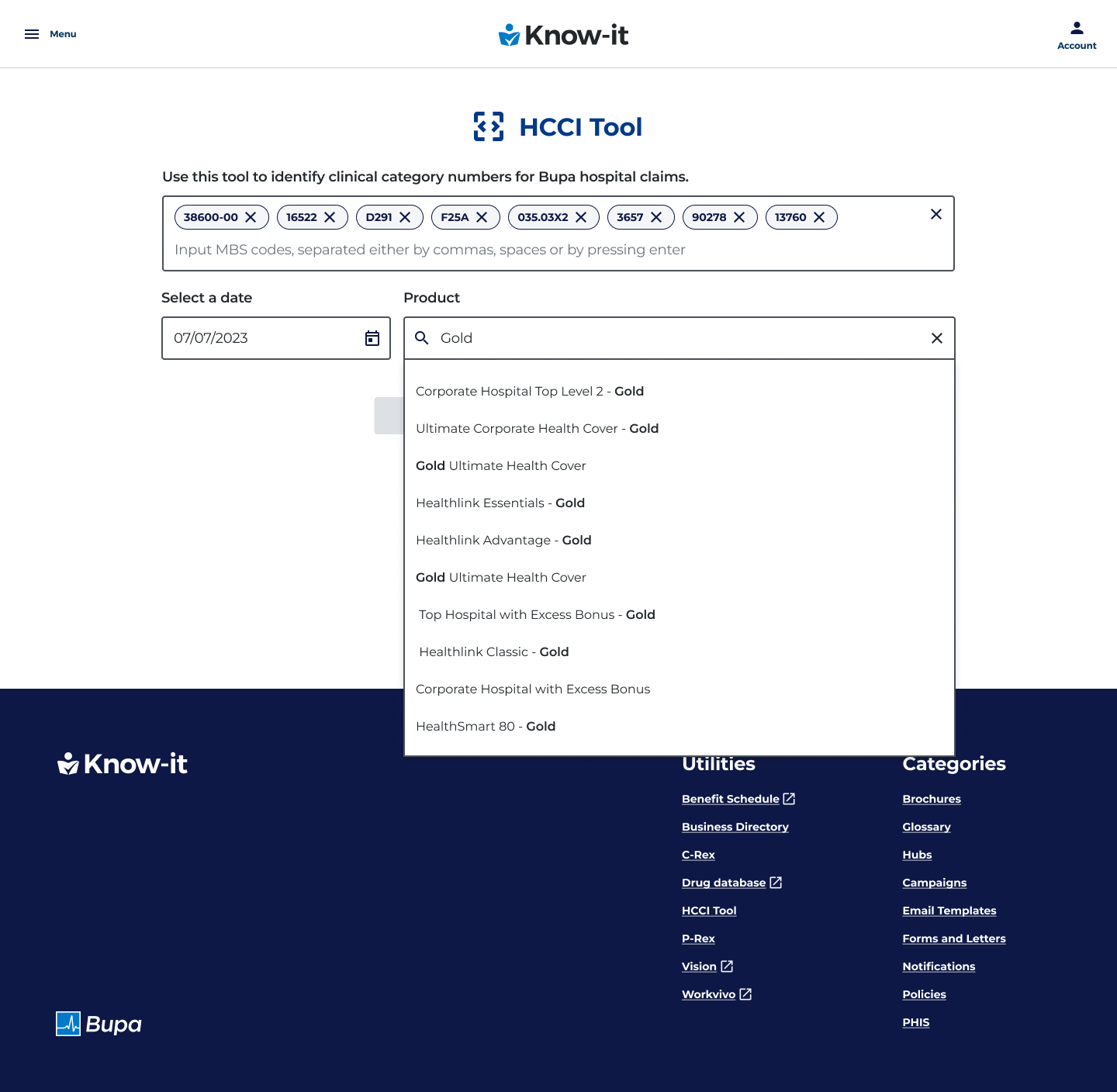Remove the 38600-00 code chip
This screenshot has height=1092, width=1117.
pos(251,217)
